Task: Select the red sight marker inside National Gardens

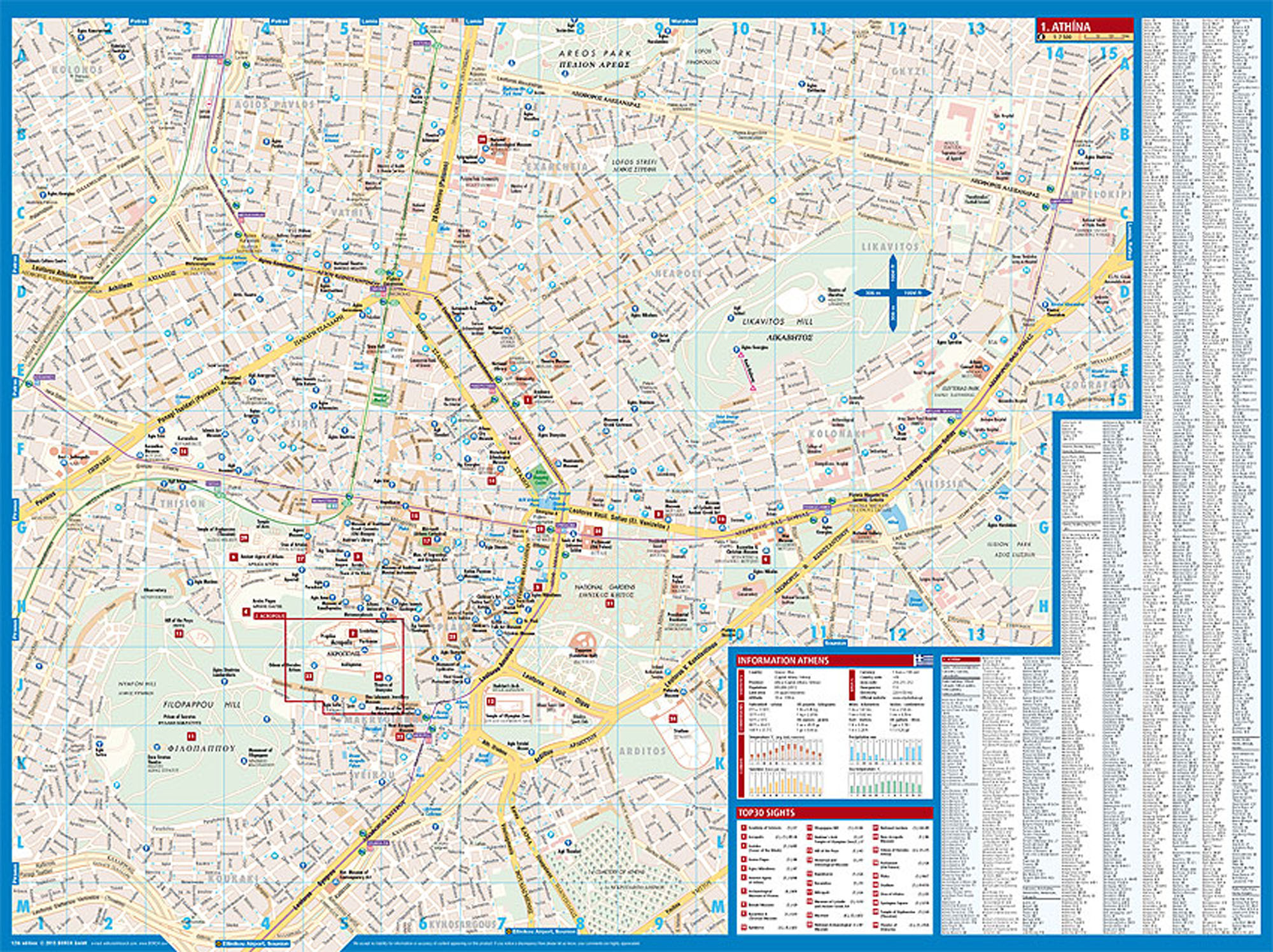Action: click(x=609, y=603)
